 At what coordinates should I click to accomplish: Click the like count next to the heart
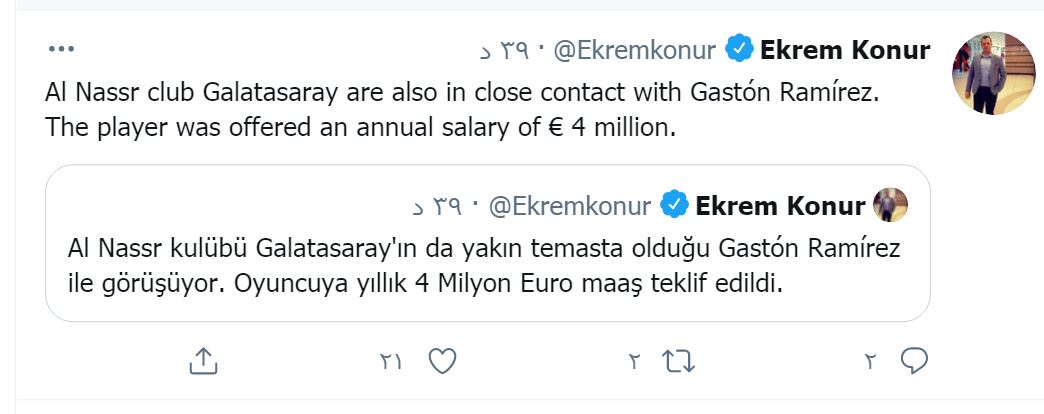click(x=391, y=362)
